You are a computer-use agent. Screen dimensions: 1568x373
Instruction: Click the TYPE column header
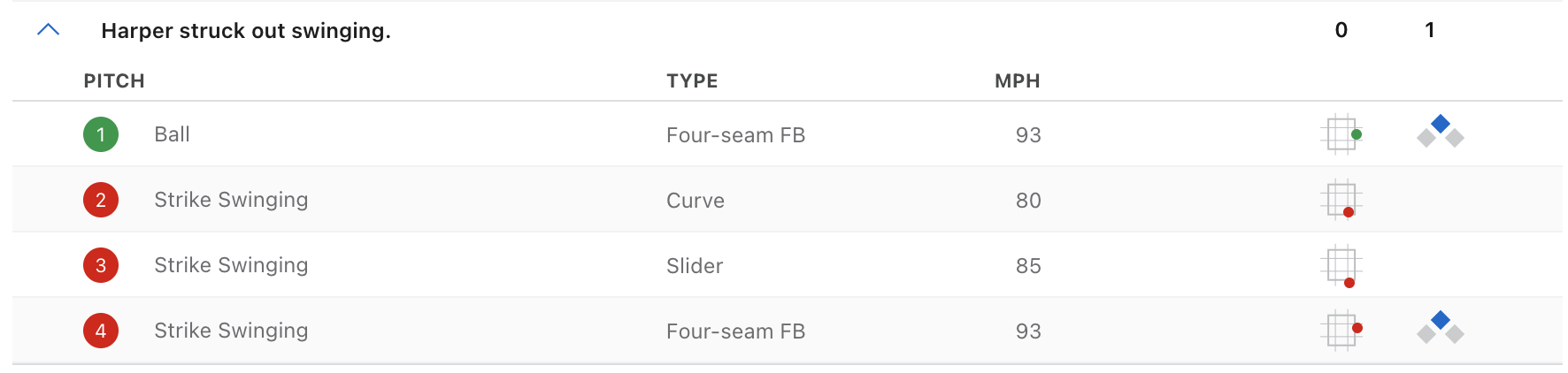(x=692, y=81)
